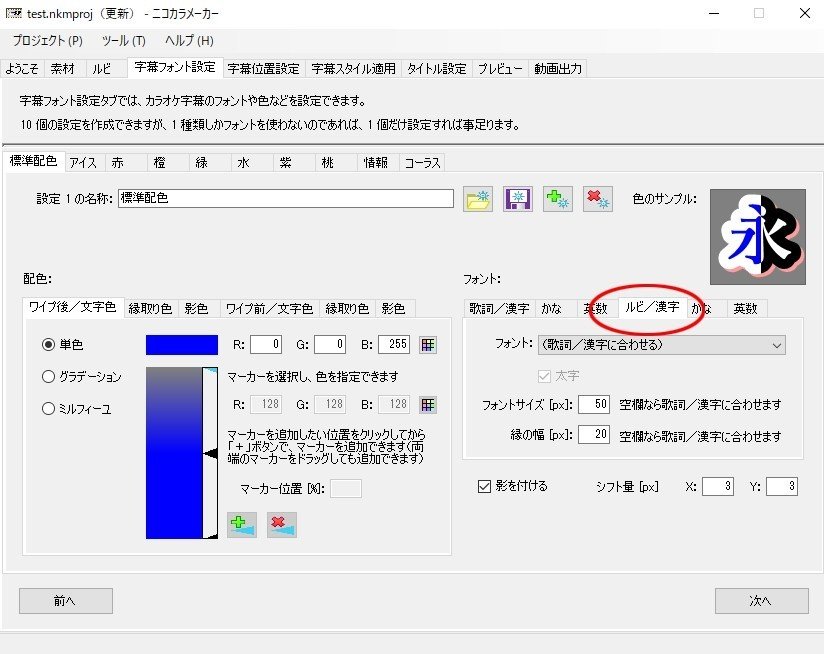Click 縁の幅 field showing 20

pos(594,434)
